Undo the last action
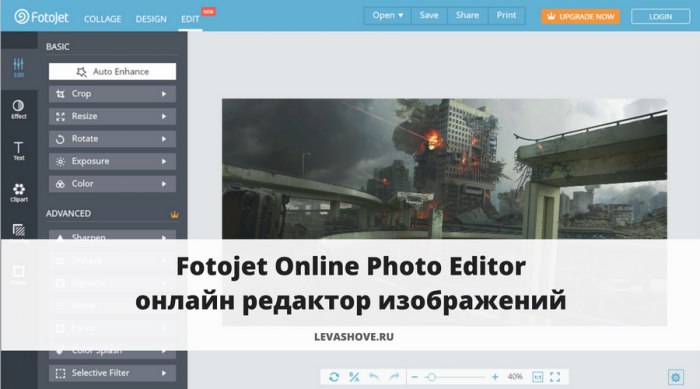700x389 pixels. point(374,377)
